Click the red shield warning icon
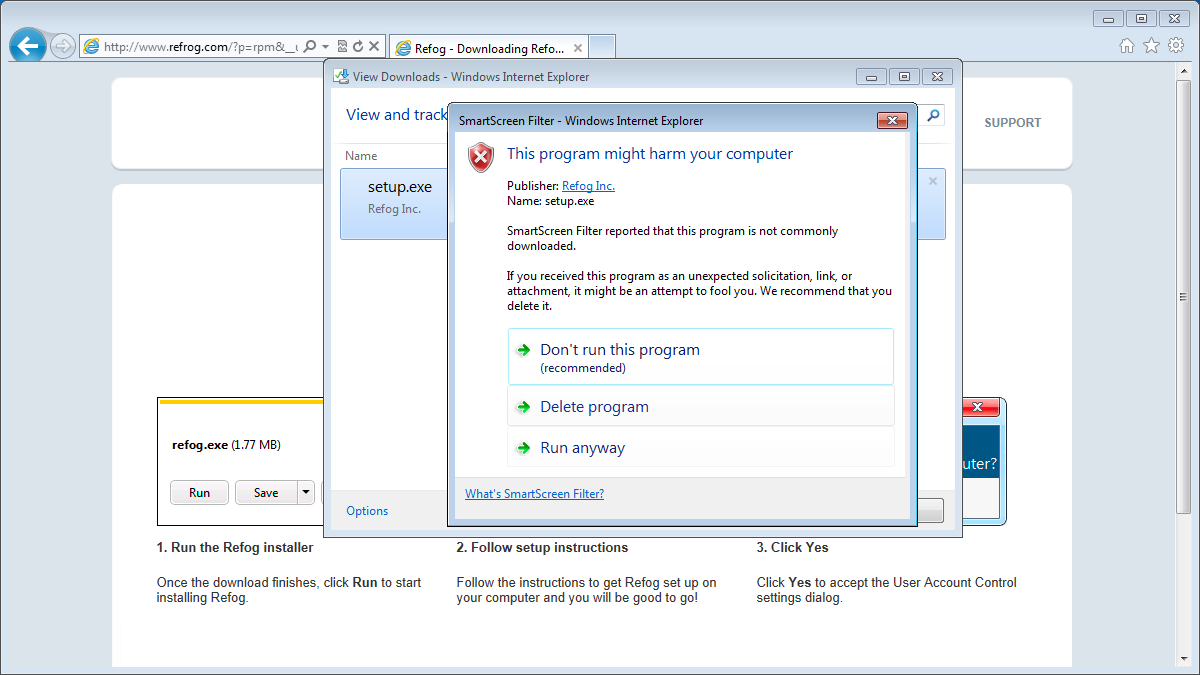 point(482,157)
